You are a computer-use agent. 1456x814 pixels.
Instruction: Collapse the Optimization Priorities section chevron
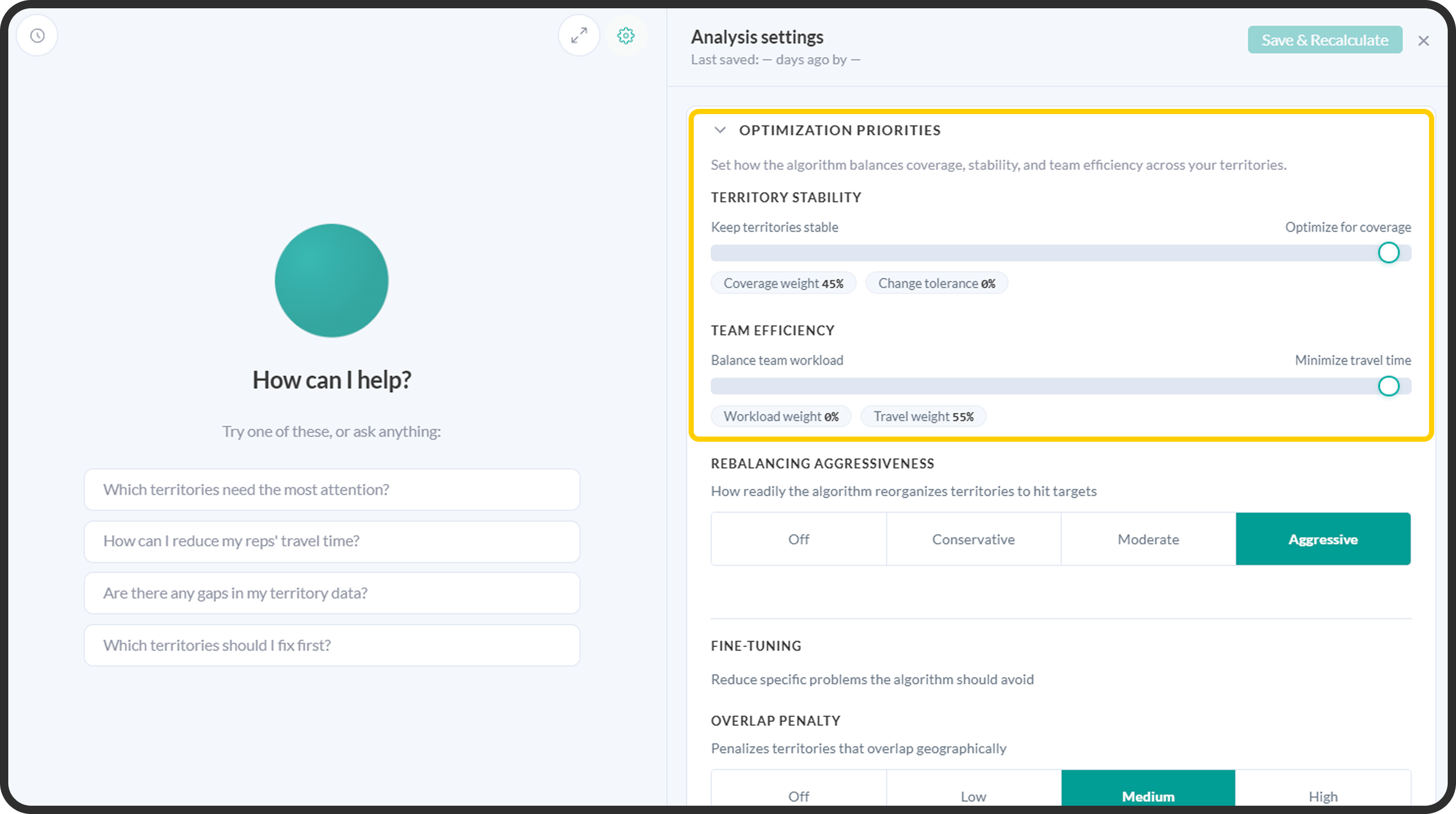click(720, 130)
